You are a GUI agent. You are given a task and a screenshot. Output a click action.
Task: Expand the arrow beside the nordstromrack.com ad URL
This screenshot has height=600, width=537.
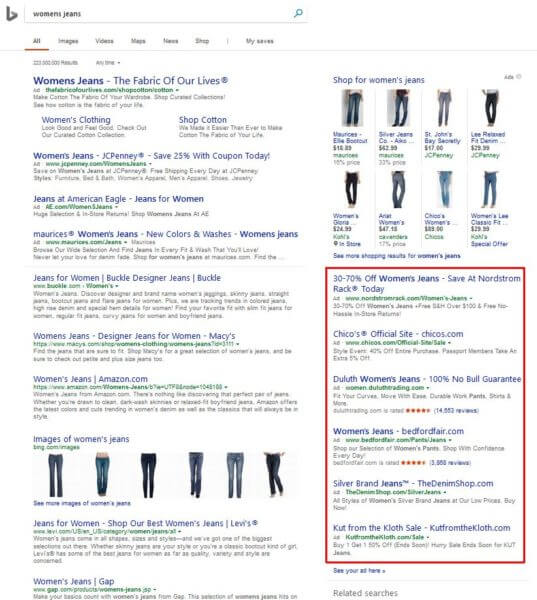coord(471,298)
